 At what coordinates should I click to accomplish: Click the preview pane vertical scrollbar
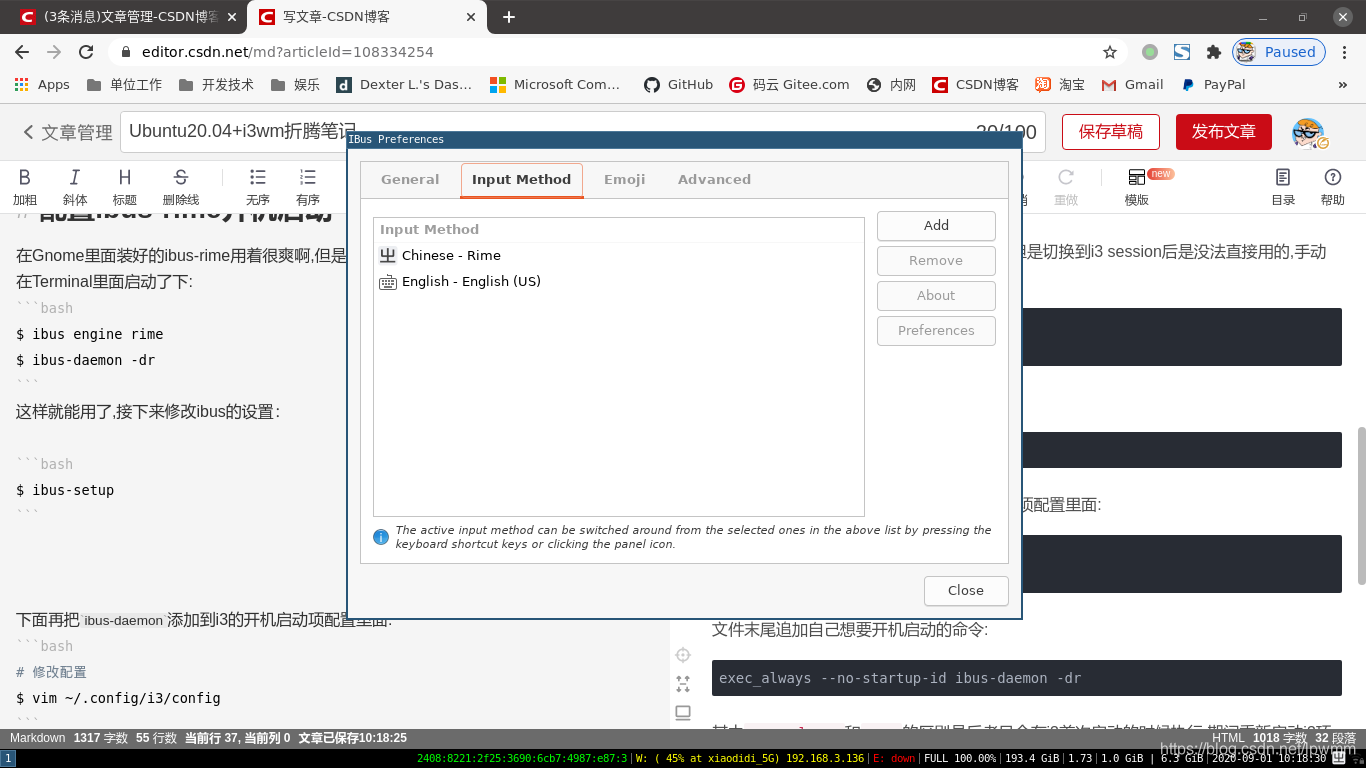[x=1361, y=506]
